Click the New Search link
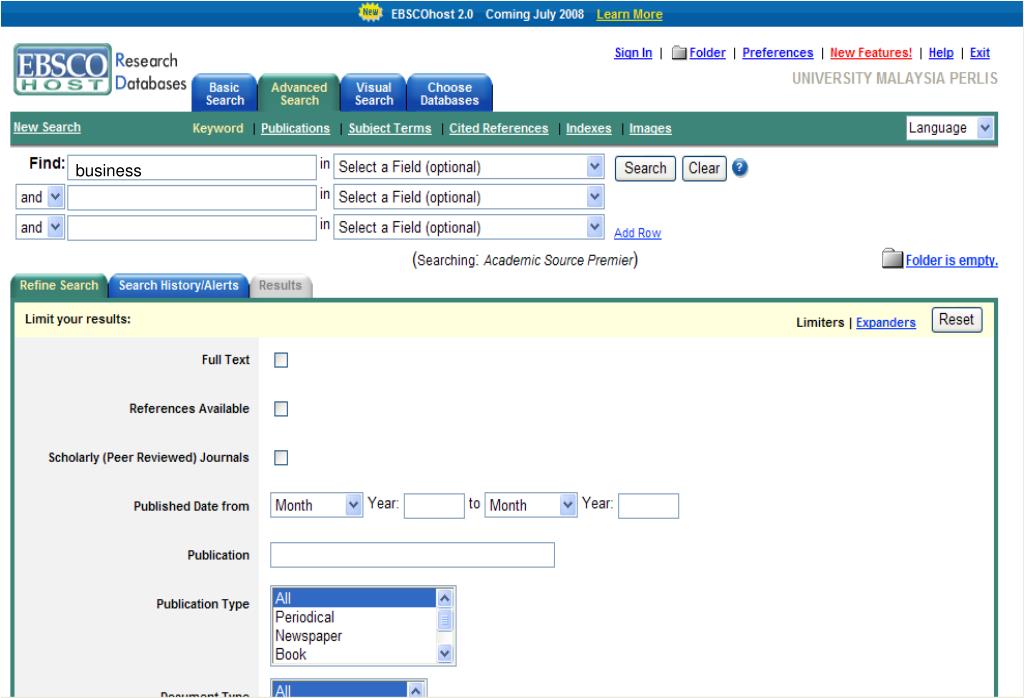 coord(47,127)
